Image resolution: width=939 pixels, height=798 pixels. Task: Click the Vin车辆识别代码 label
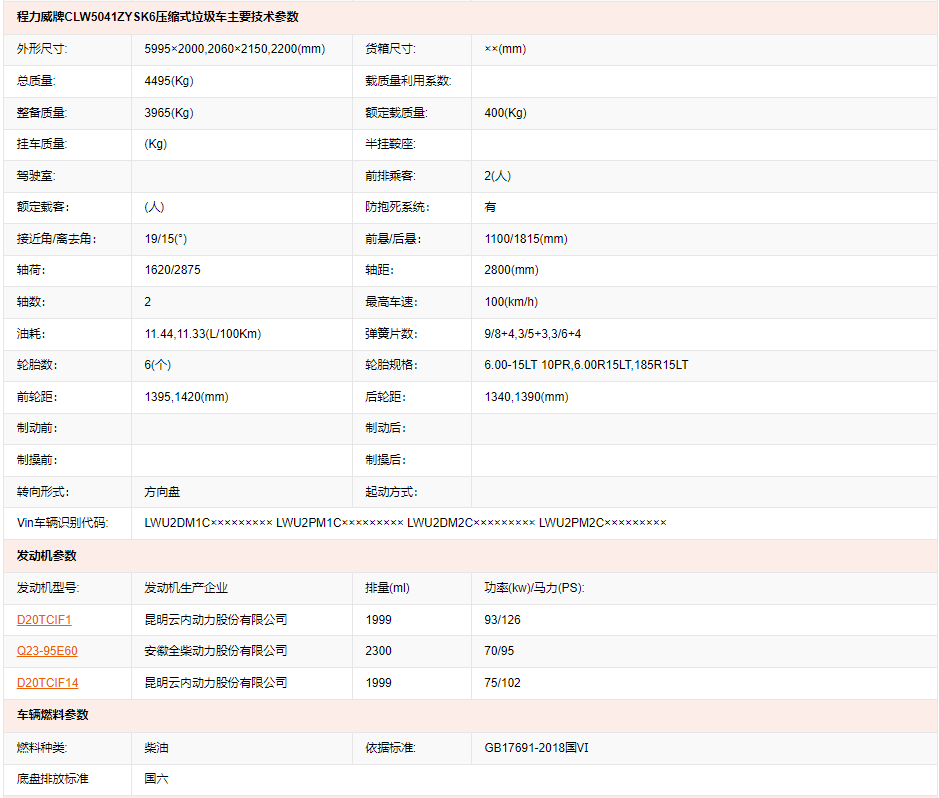[x=62, y=523]
